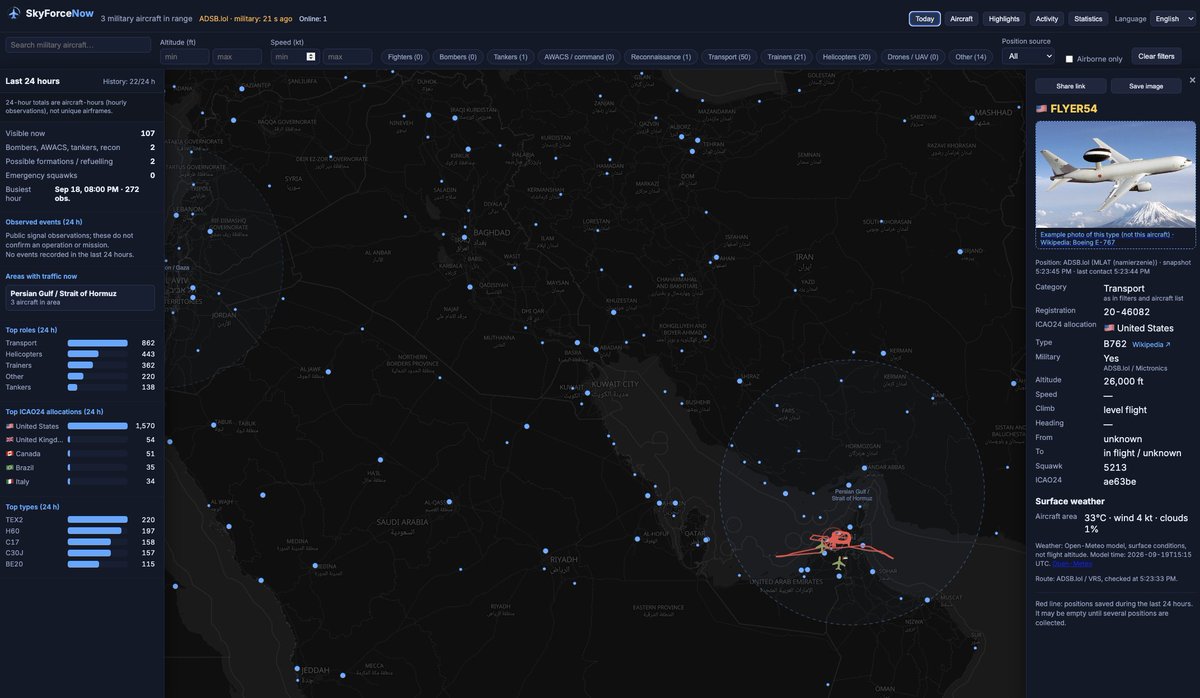Select the Persian Gulf / Strait of Hormuz area card
The width and height of the screenshot is (1200, 698).
pos(80,297)
